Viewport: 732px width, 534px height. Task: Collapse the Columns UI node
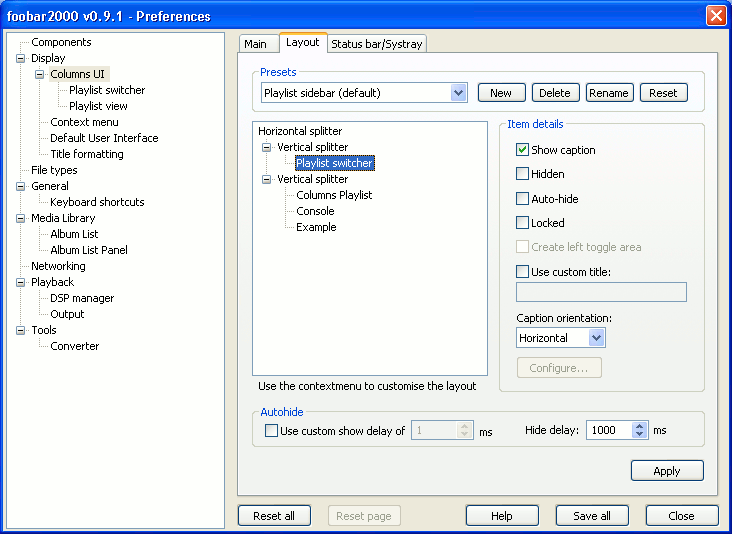click(40, 74)
